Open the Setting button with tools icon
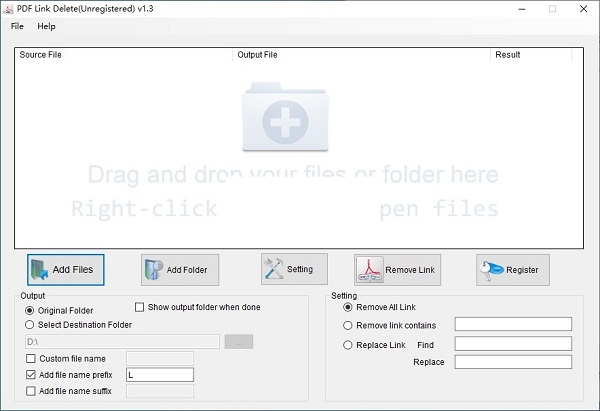The height and width of the screenshot is (411, 600). click(x=294, y=269)
